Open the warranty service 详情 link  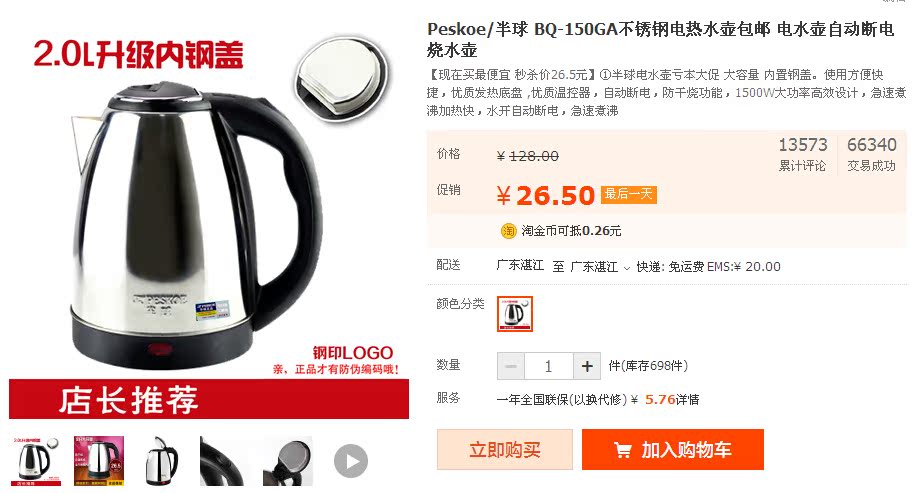[x=688, y=400]
